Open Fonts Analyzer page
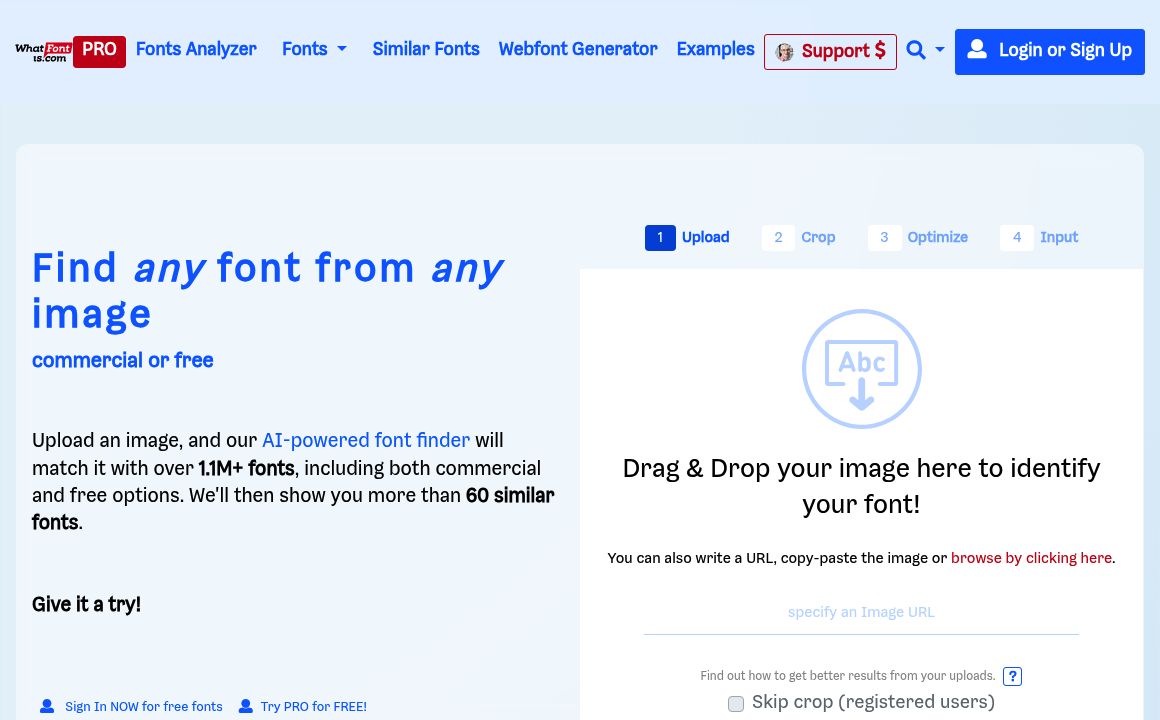Screen dimensions: 1160x720 coord(196,49)
